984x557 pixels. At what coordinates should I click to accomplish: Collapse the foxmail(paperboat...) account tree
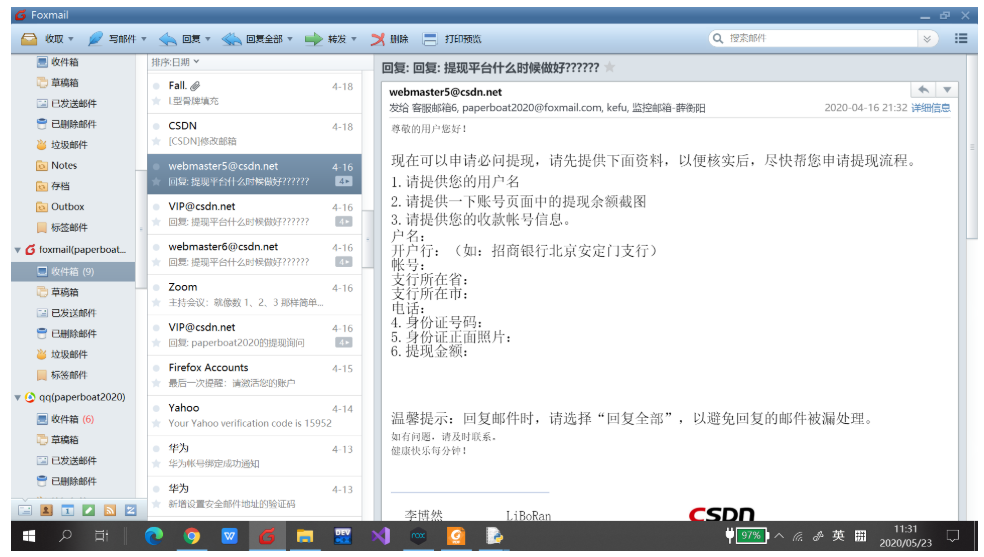point(18,250)
